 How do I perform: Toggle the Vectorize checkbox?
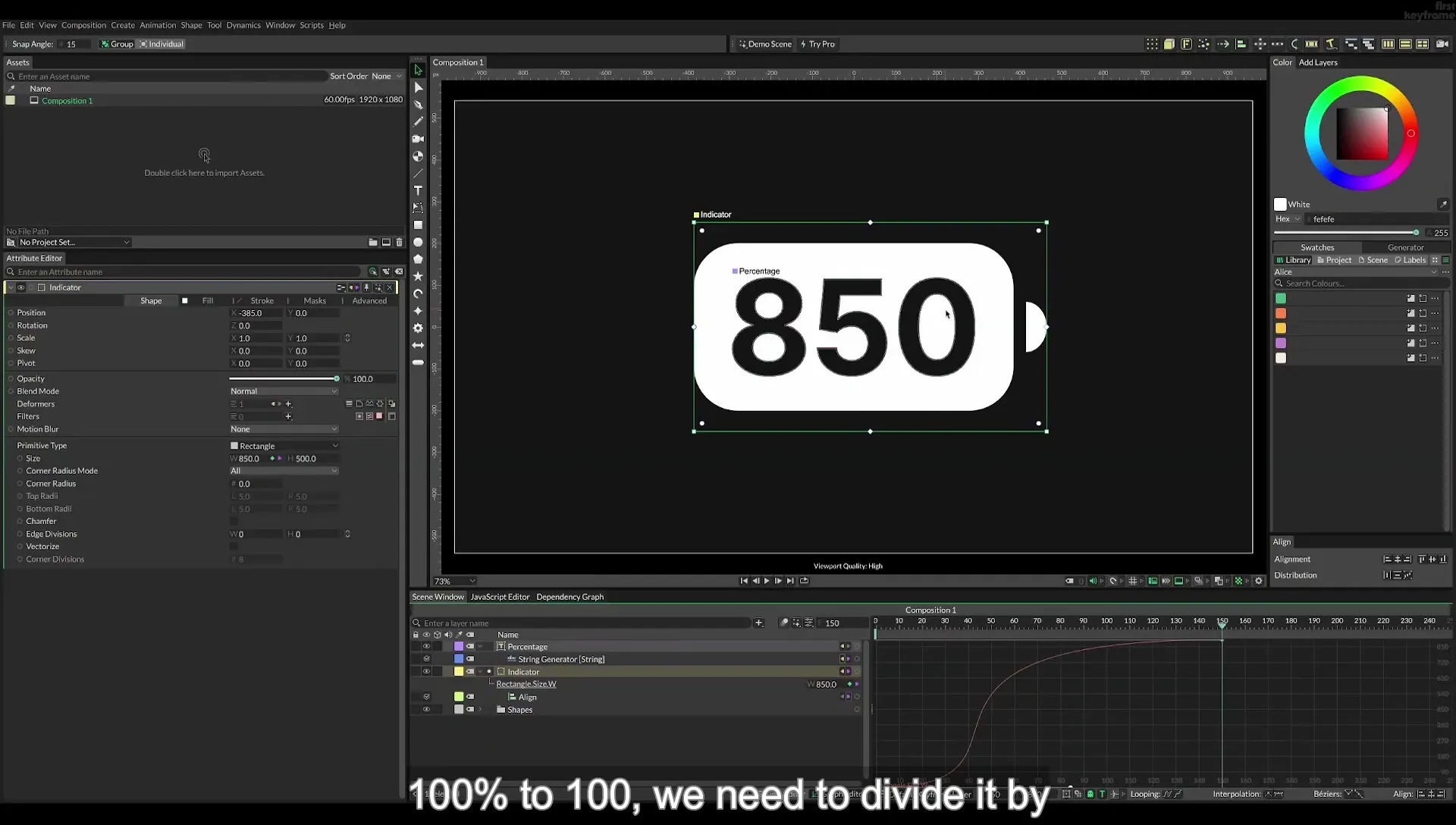coord(234,546)
